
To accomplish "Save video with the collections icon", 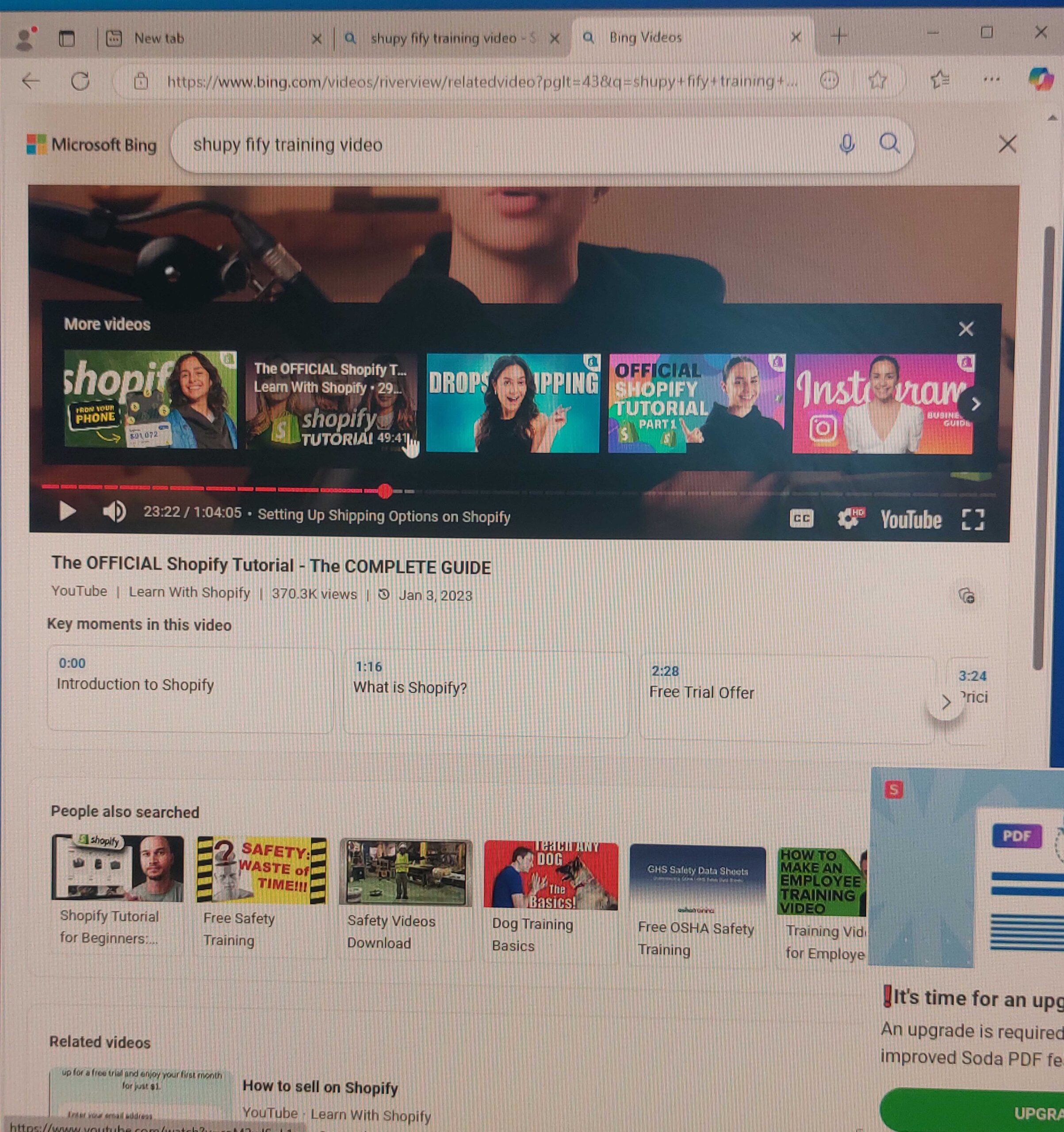I will (967, 596).
